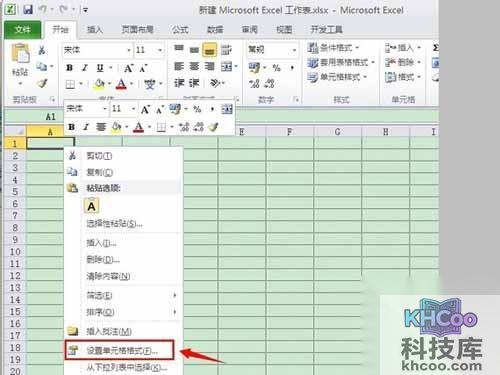Screen dimensions: 500x375
Task: Open the Sort submenu in context menu
Action: (x=123, y=312)
